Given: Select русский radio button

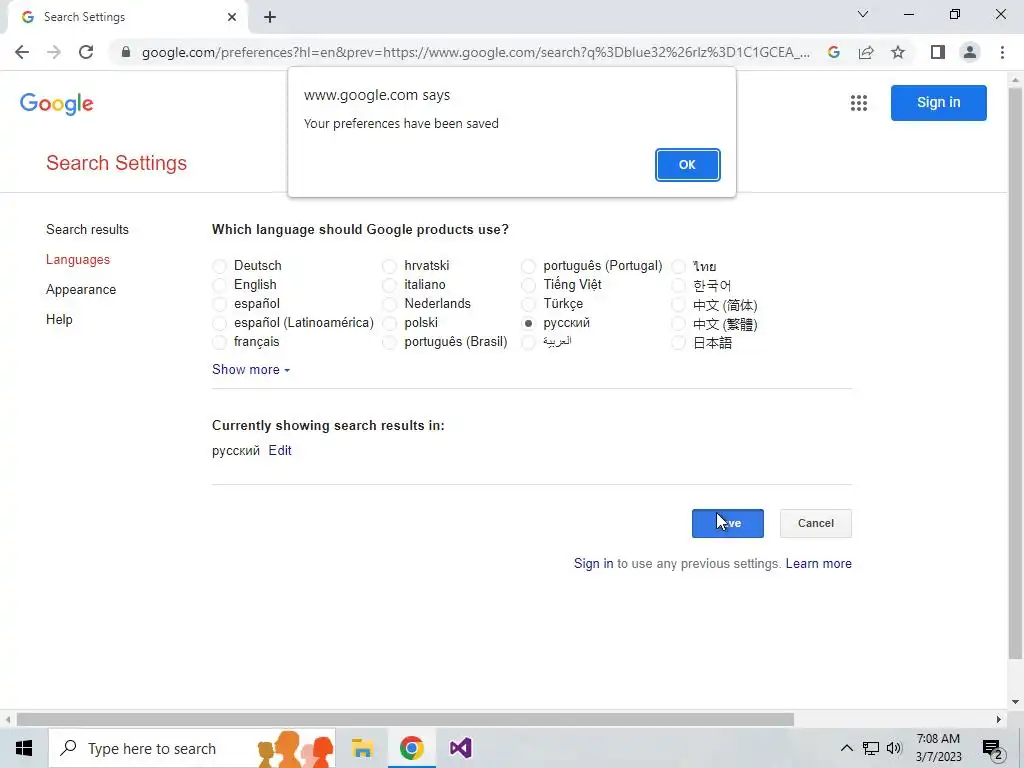Looking at the screenshot, I should point(528,323).
